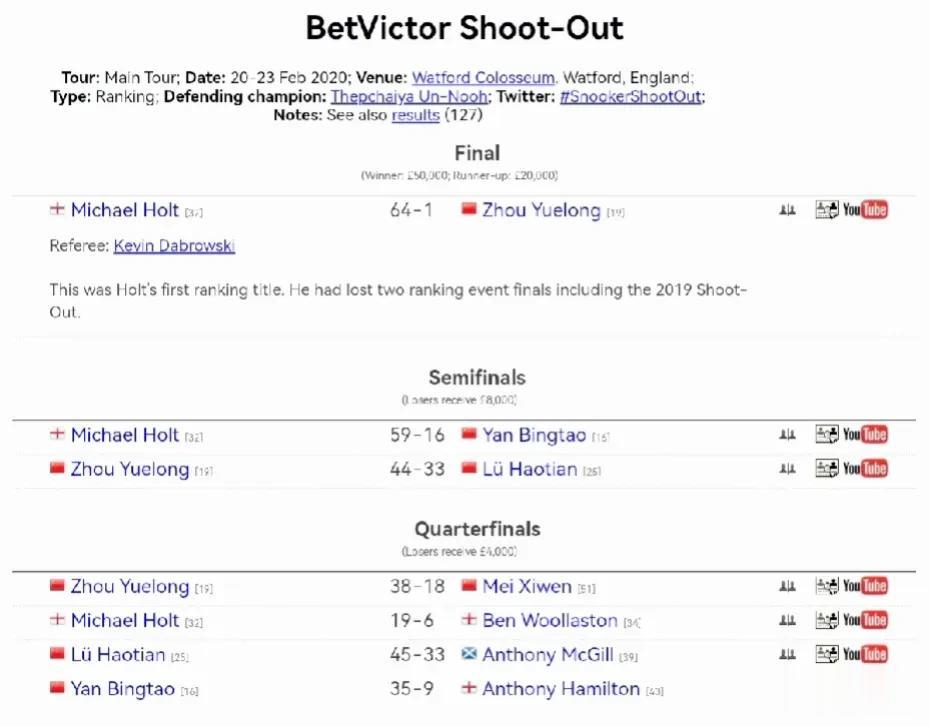The width and height of the screenshot is (930, 726).
Task: Open match photo icon in the final row
Action: (827, 210)
